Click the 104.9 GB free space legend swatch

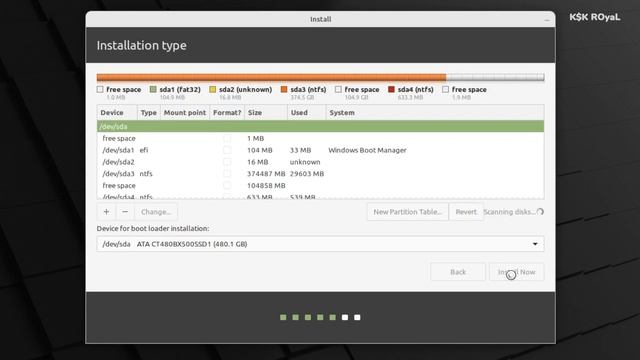pyautogui.click(x=338, y=89)
